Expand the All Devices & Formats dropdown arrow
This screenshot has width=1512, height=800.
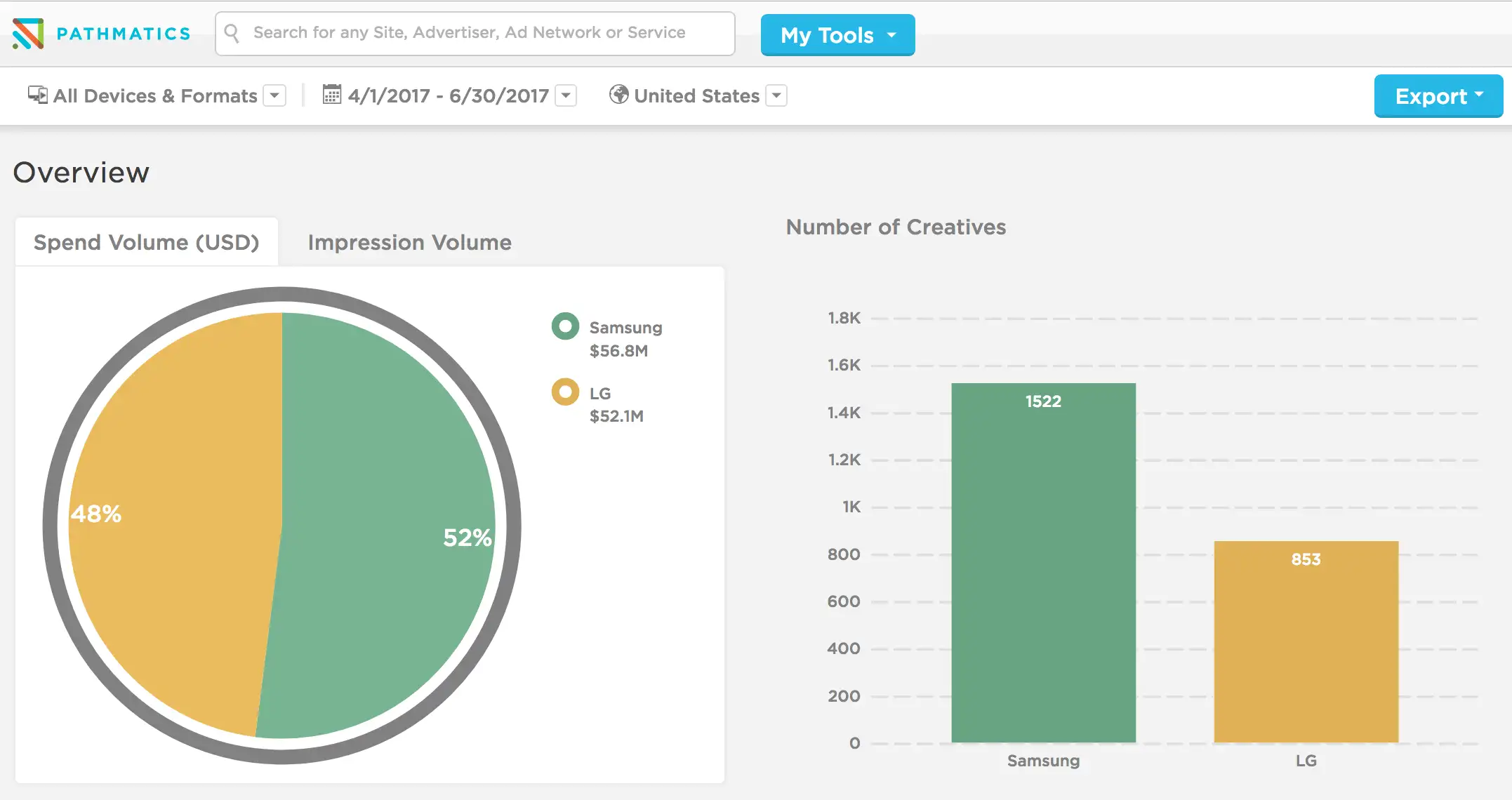point(274,95)
